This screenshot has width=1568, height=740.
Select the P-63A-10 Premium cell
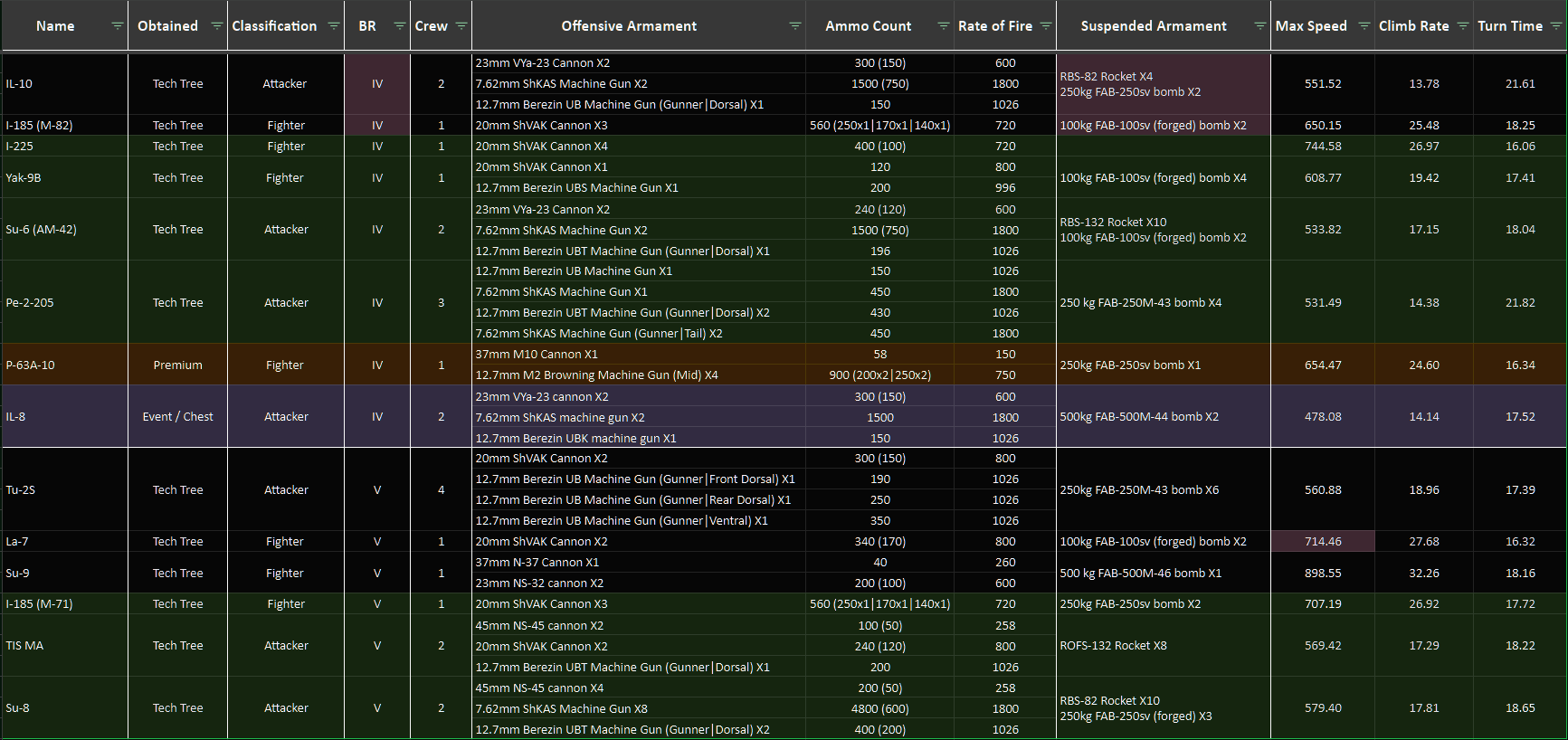pyautogui.click(x=177, y=365)
